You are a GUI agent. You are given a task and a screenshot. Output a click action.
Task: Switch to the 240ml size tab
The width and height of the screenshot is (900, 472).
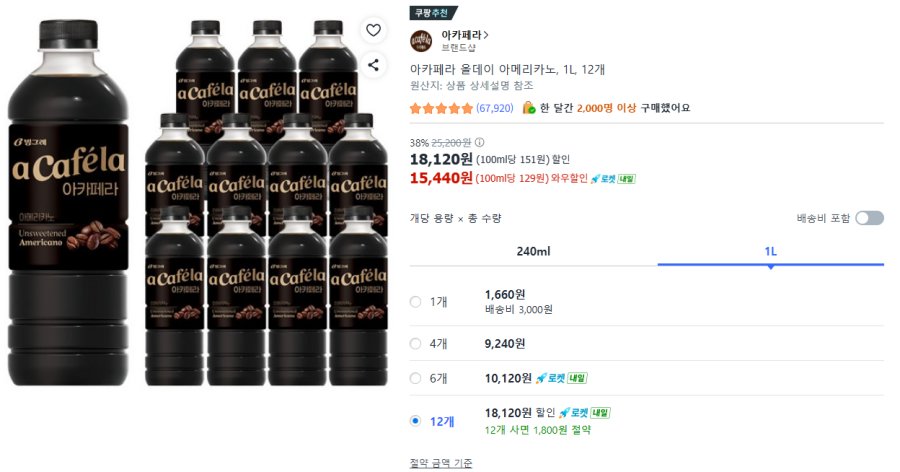pos(533,251)
